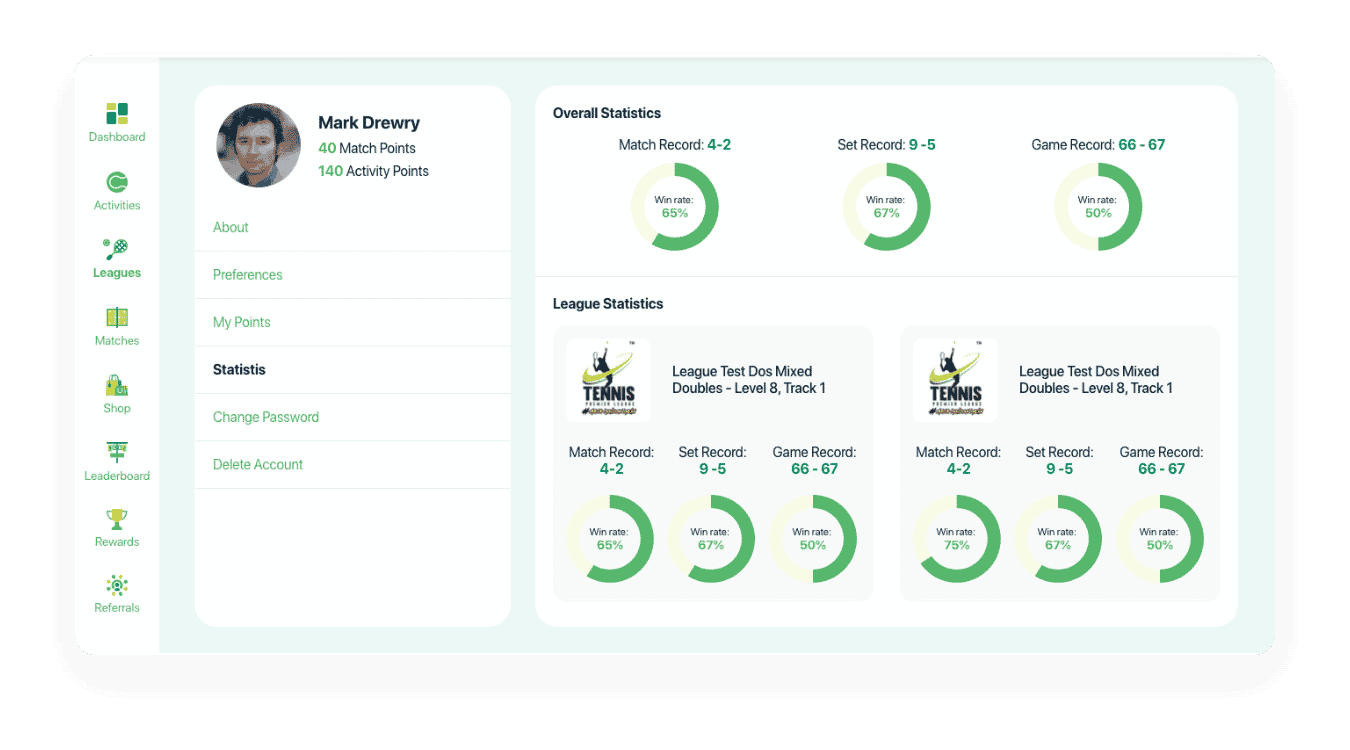Click the 40 Match Points text

coord(367,148)
